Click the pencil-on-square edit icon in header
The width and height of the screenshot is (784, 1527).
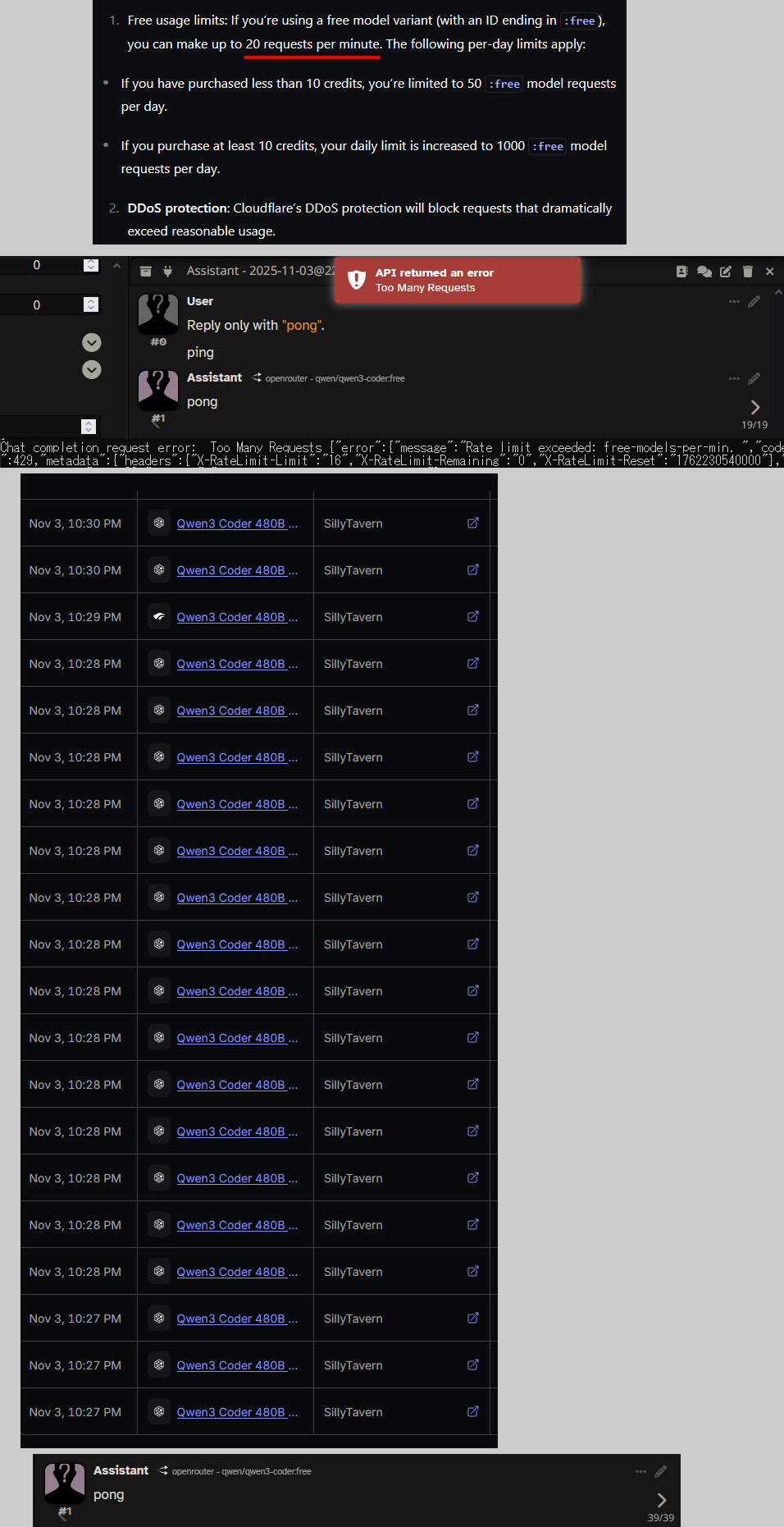726,272
